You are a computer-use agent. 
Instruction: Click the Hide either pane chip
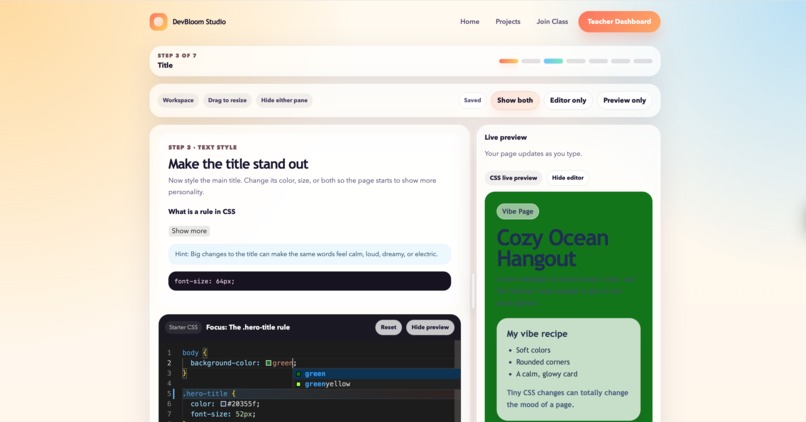coord(284,100)
